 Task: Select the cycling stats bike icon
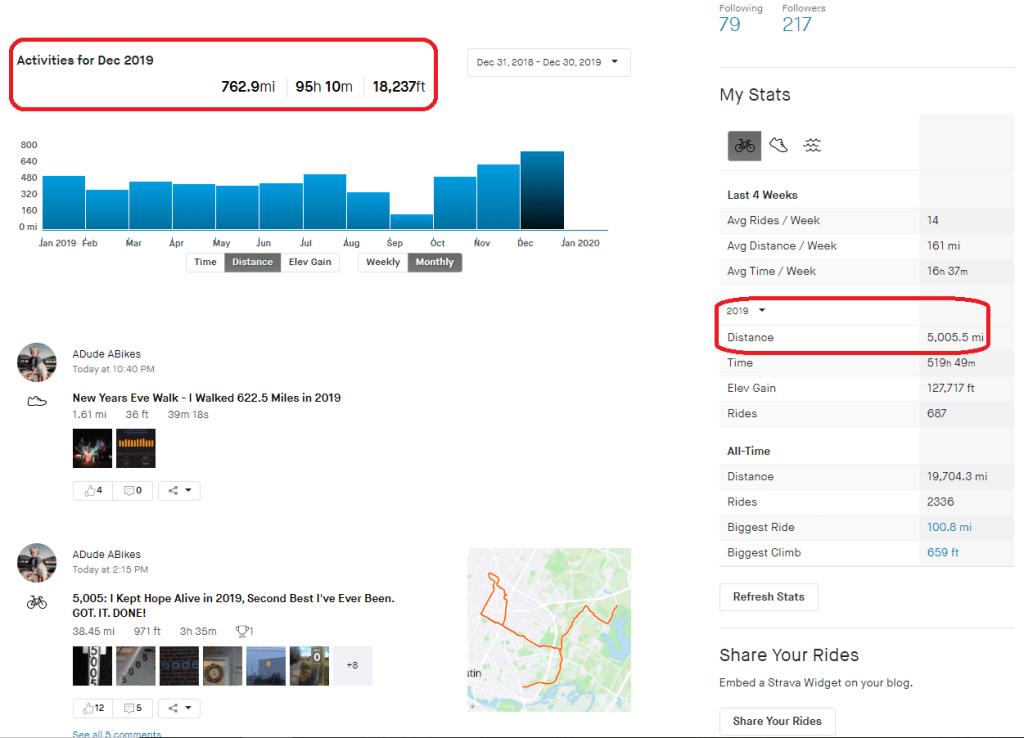click(x=744, y=145)
